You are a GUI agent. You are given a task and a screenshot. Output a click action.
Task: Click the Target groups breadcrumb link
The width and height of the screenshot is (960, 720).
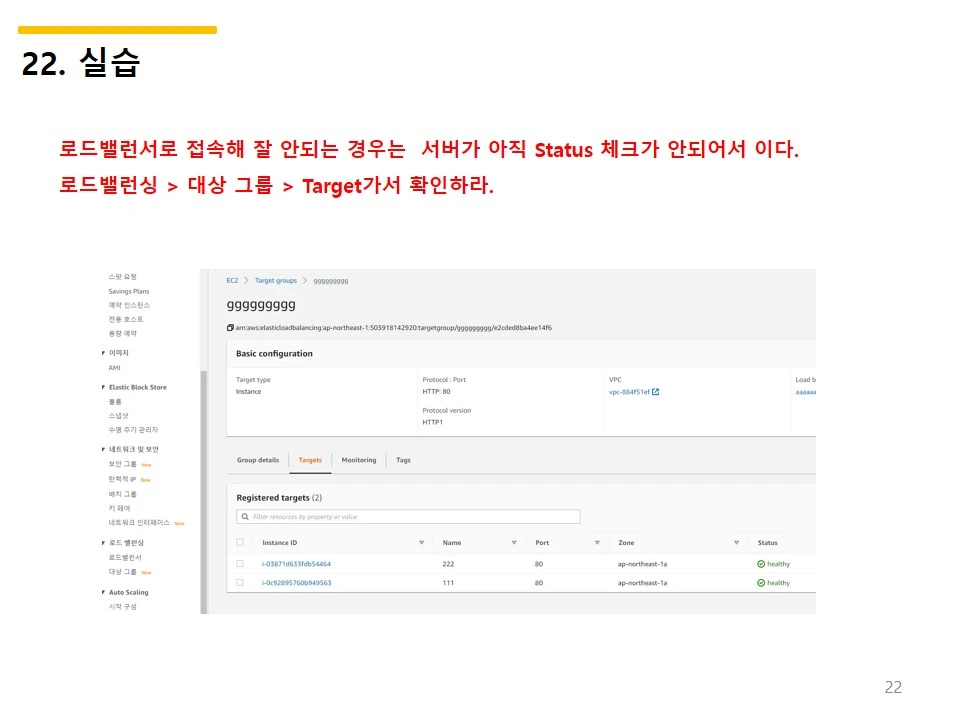[274, 281]
